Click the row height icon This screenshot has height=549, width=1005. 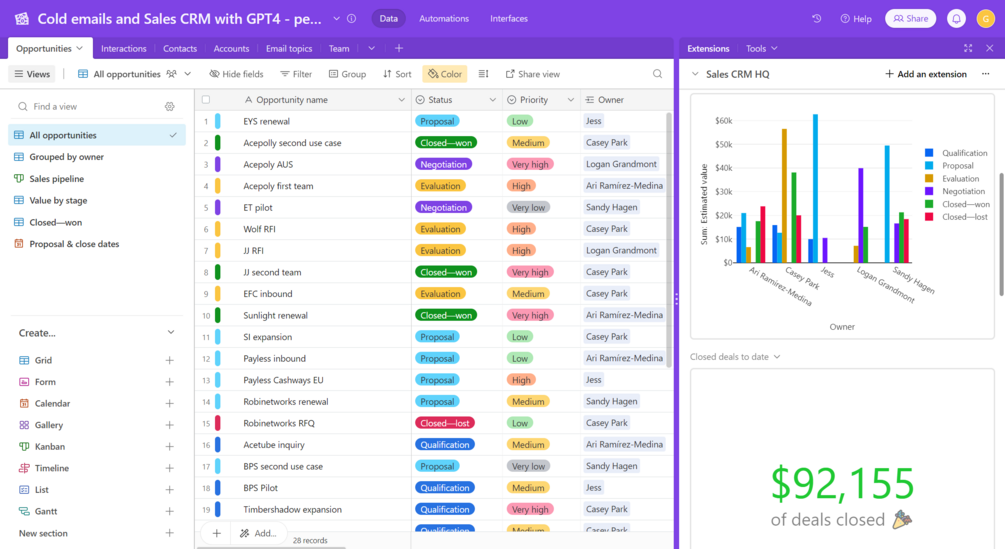point(483,74)
